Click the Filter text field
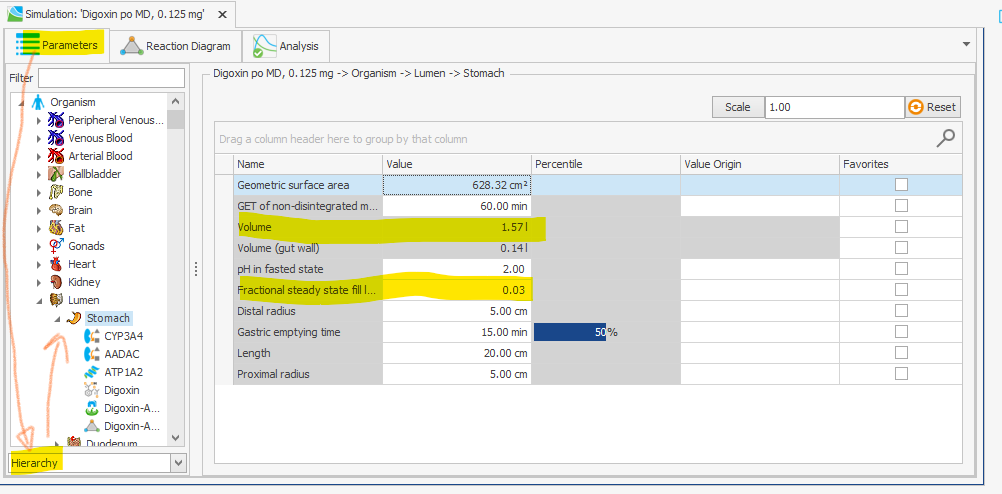 (111, 78)
